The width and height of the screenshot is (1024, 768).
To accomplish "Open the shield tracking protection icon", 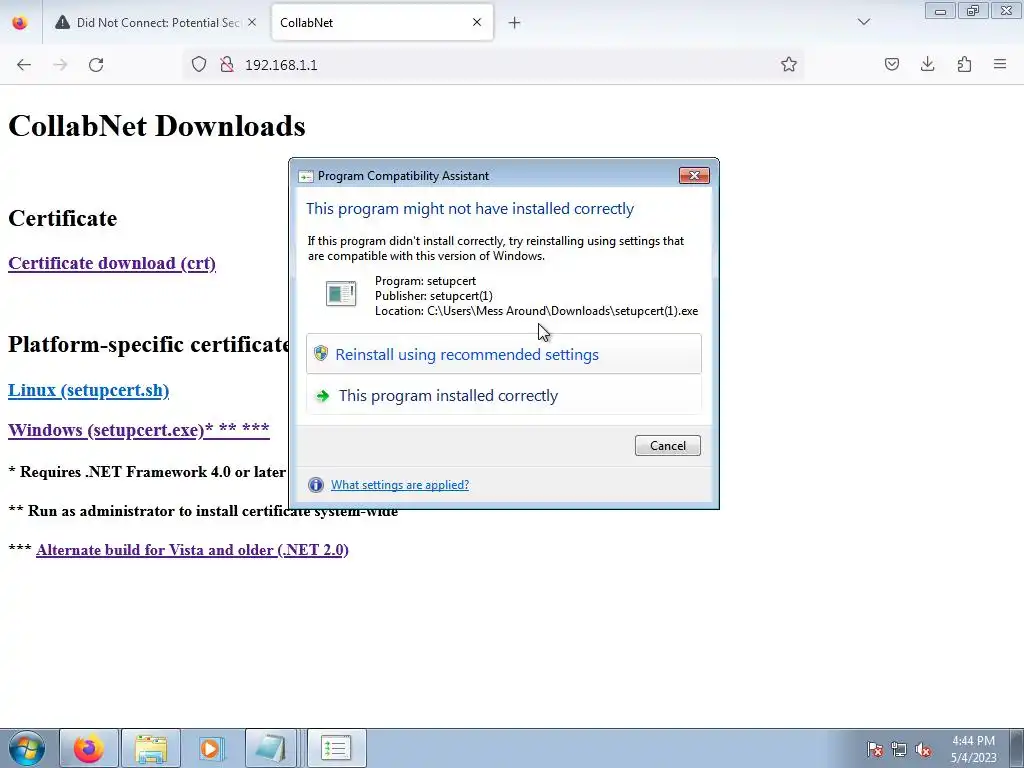I will 199,65.
